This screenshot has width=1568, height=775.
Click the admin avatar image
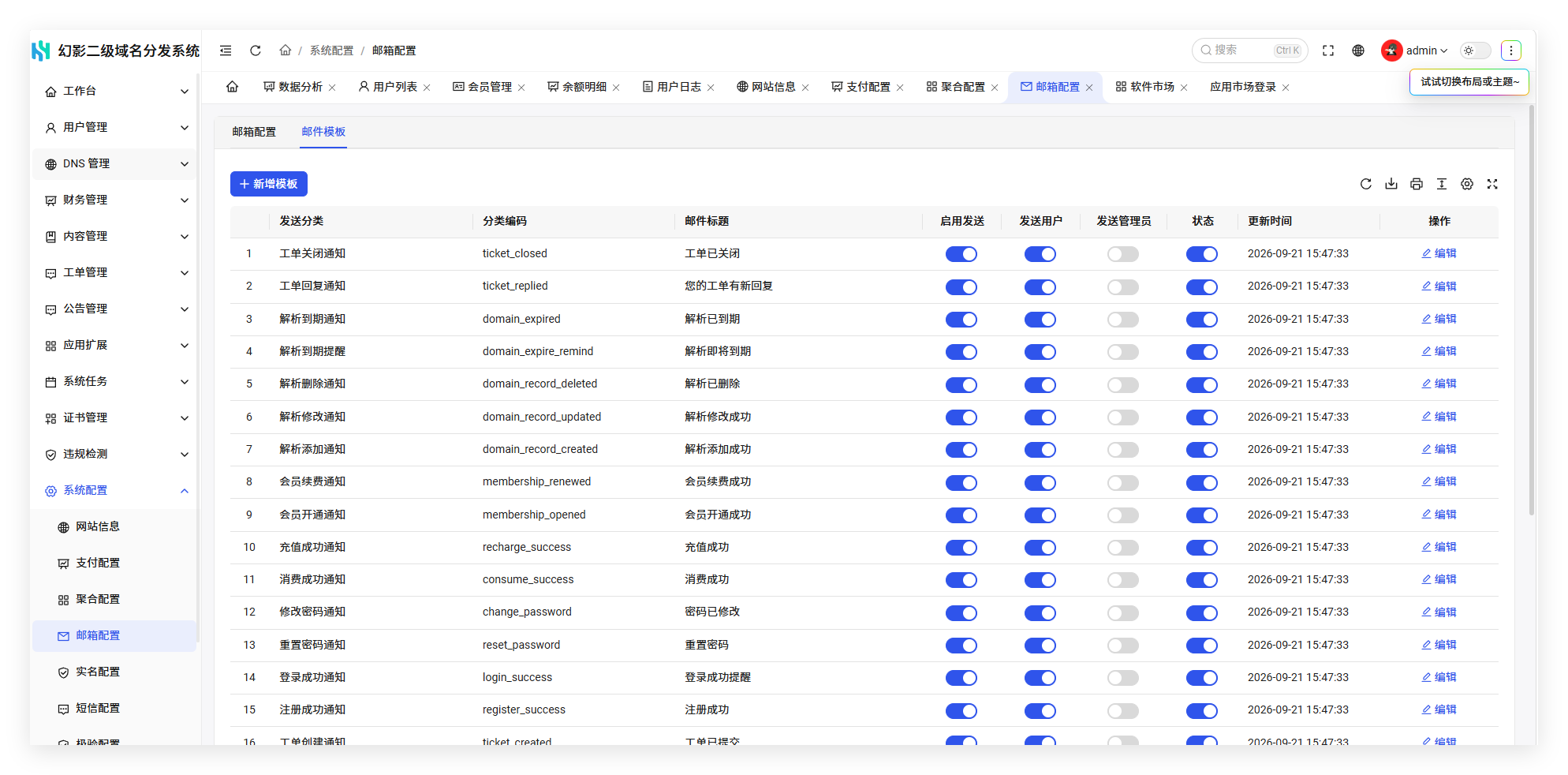(1391, 51)
